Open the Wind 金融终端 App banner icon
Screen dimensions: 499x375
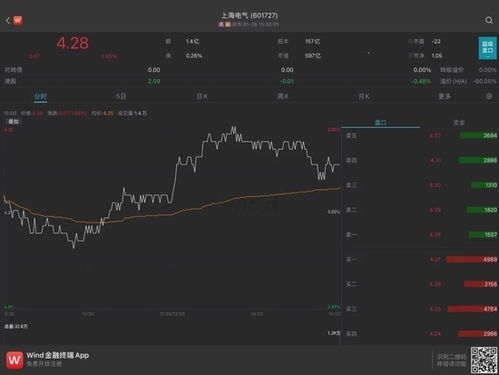click(x=15, y=360)
